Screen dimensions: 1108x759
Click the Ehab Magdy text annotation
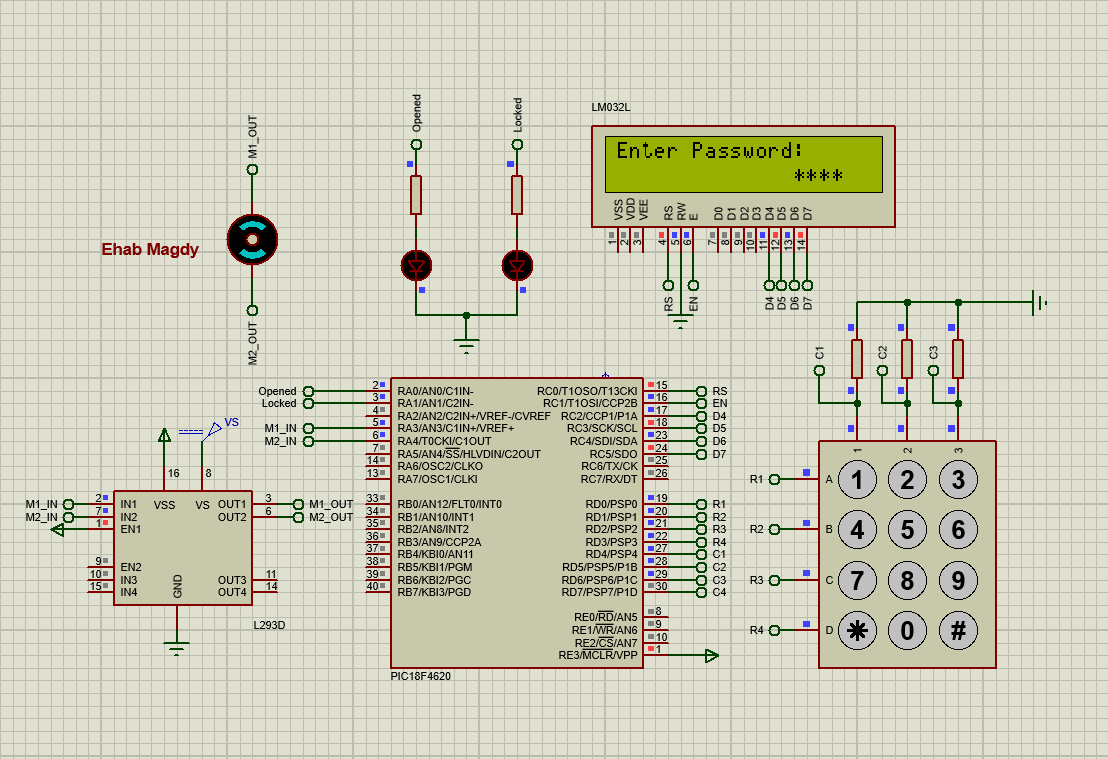point(148,250)
